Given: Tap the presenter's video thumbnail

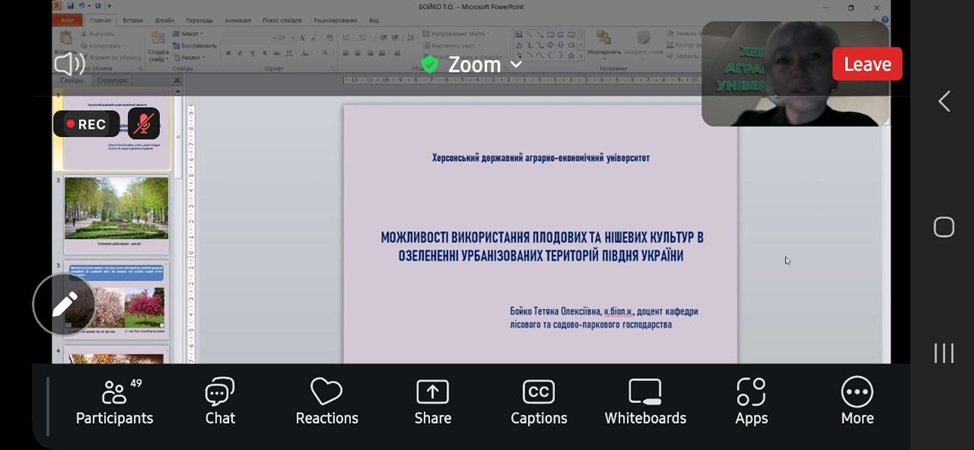Looking at the screenshot, I should click(x=795, y=73).
